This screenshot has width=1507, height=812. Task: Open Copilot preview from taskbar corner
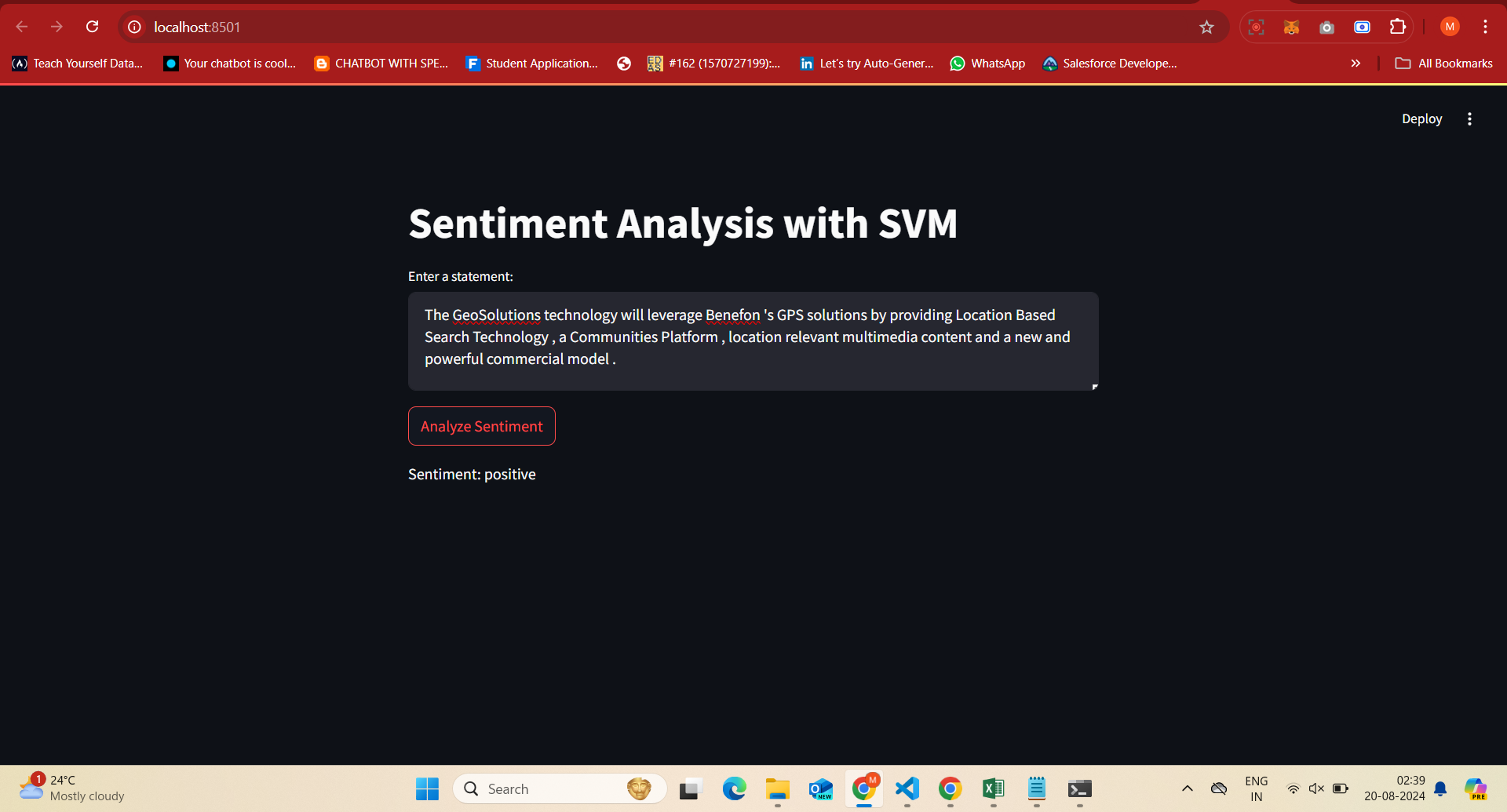tap(1476, 788)
